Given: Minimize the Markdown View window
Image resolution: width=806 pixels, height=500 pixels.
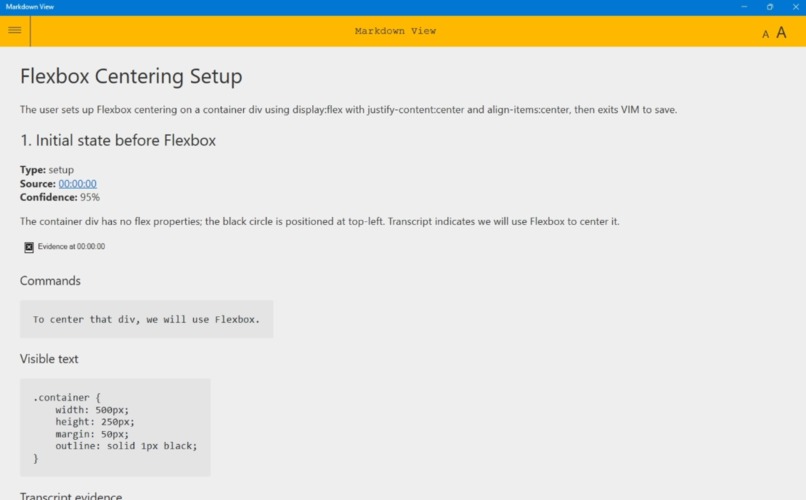Looking at the screenshot, I should (x=744, y=7).
